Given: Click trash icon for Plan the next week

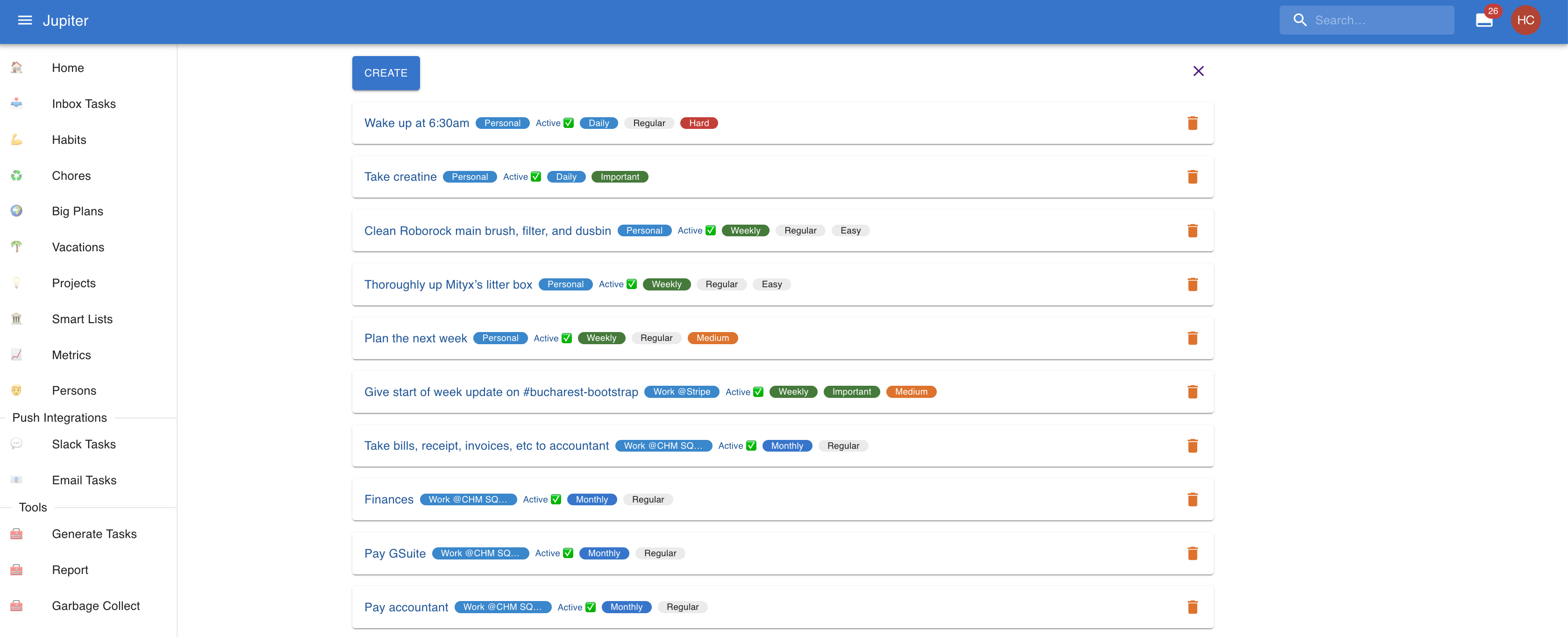Looking at the screenshot, I should click(1192, 338).
